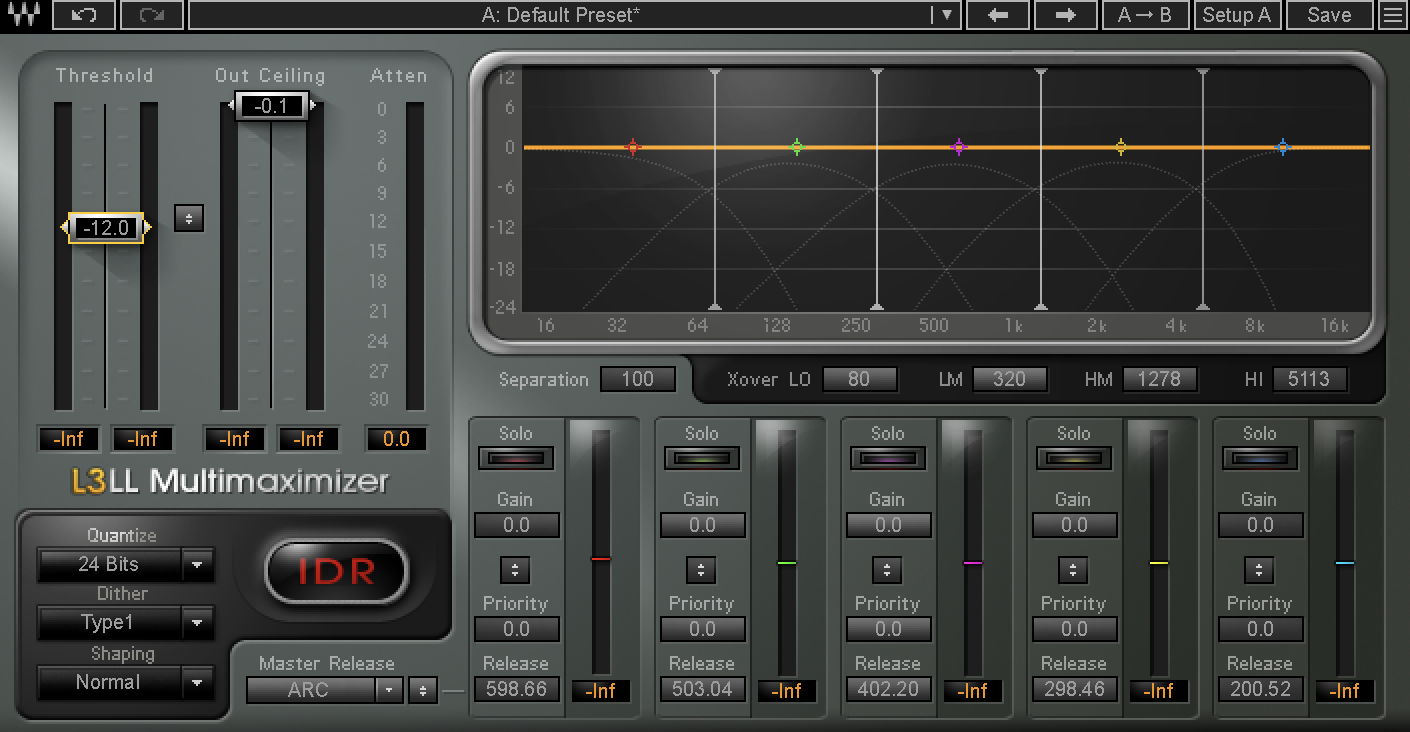Click the Out Ceiling slider handle at -0.1
The height and width of the screenshot is (732, 1410).
(x=272, y=105)
